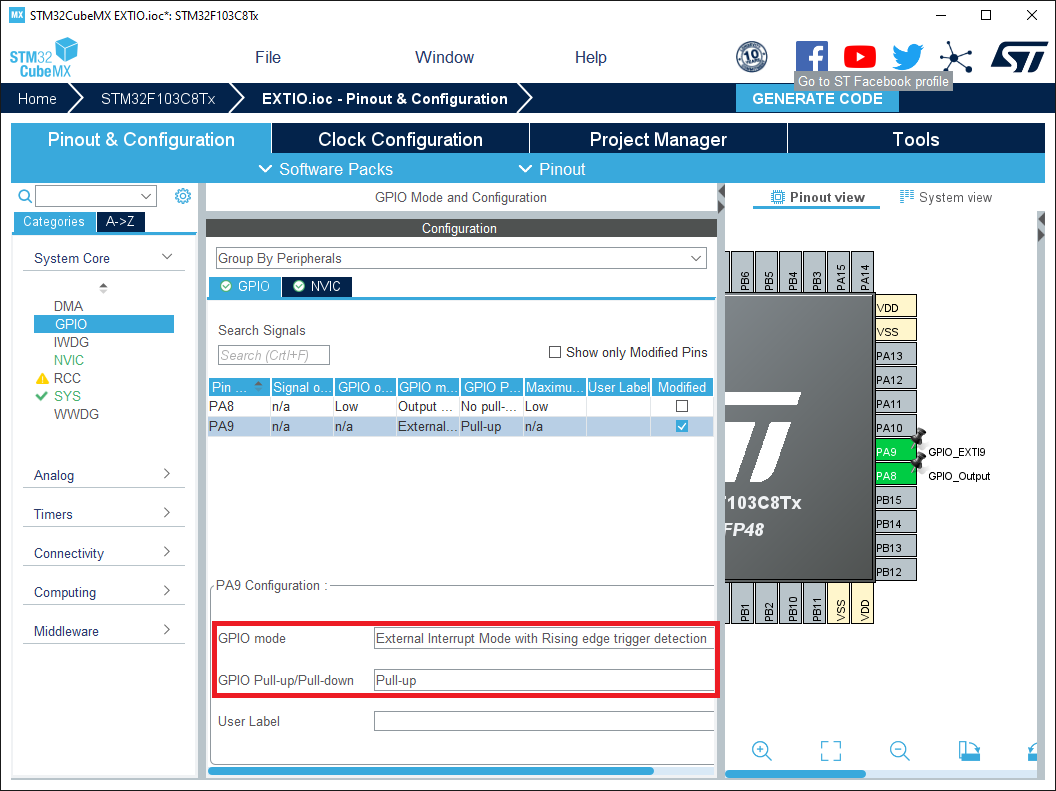Click the sort arrows in Pin column header
Screen dimensions: 1056x791
click(x=258, y=386)
